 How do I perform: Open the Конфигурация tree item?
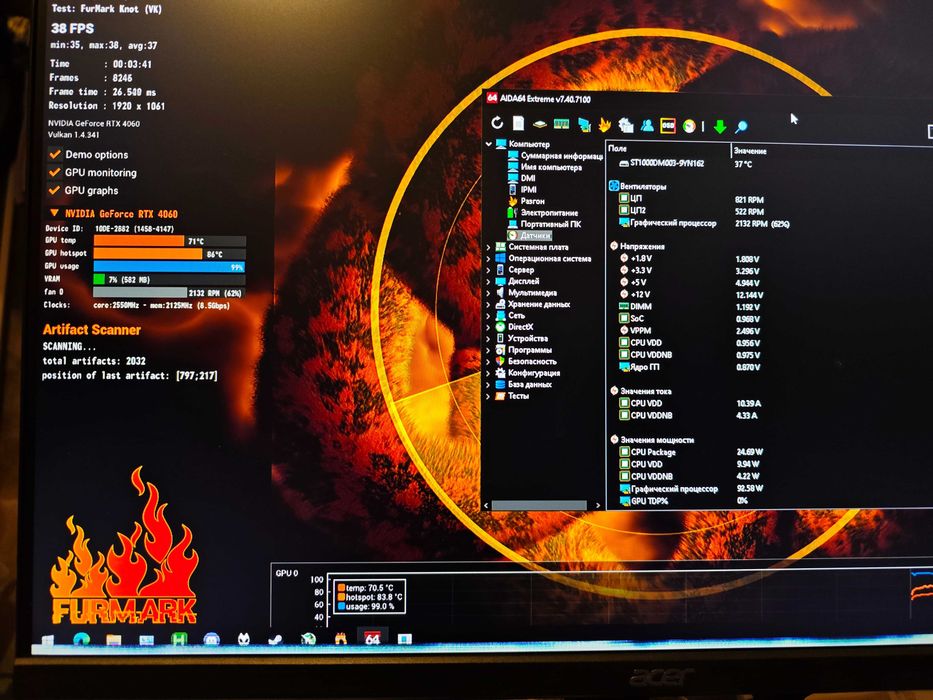tap(534, 373)
